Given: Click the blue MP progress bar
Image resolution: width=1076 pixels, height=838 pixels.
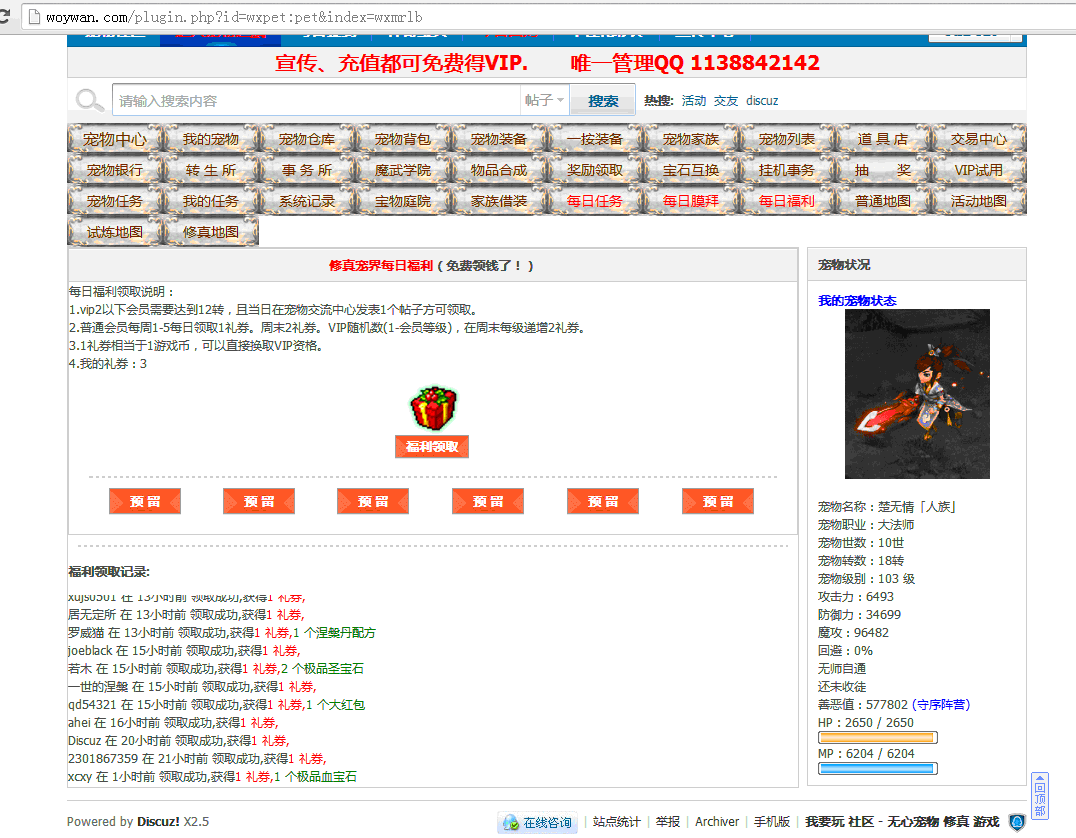Looking at the screenshot, I should 878,769.
